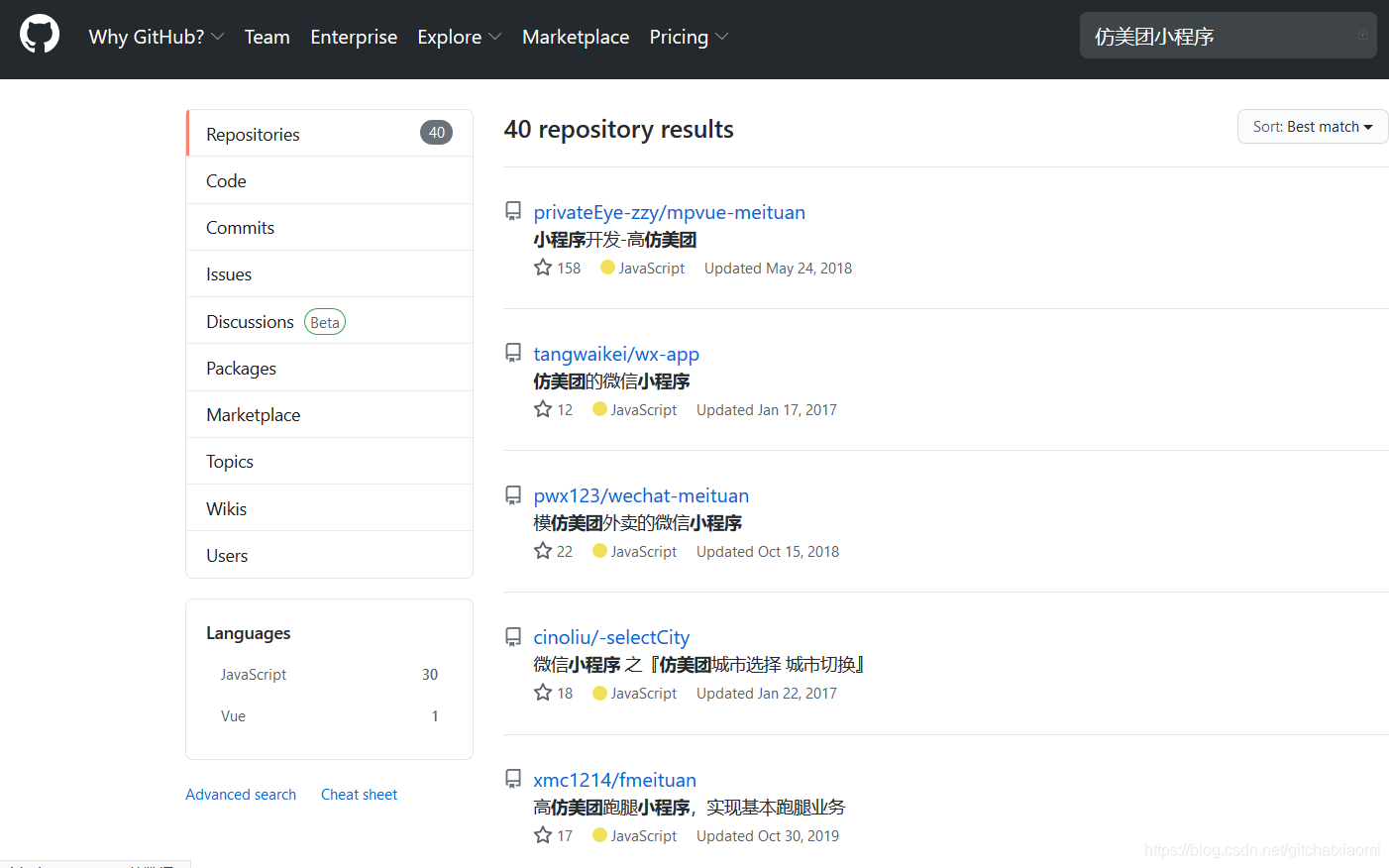Click repo icon beside pwx123/wechat-meituan
Screen dimensions: 1389x868
point(513,494)
